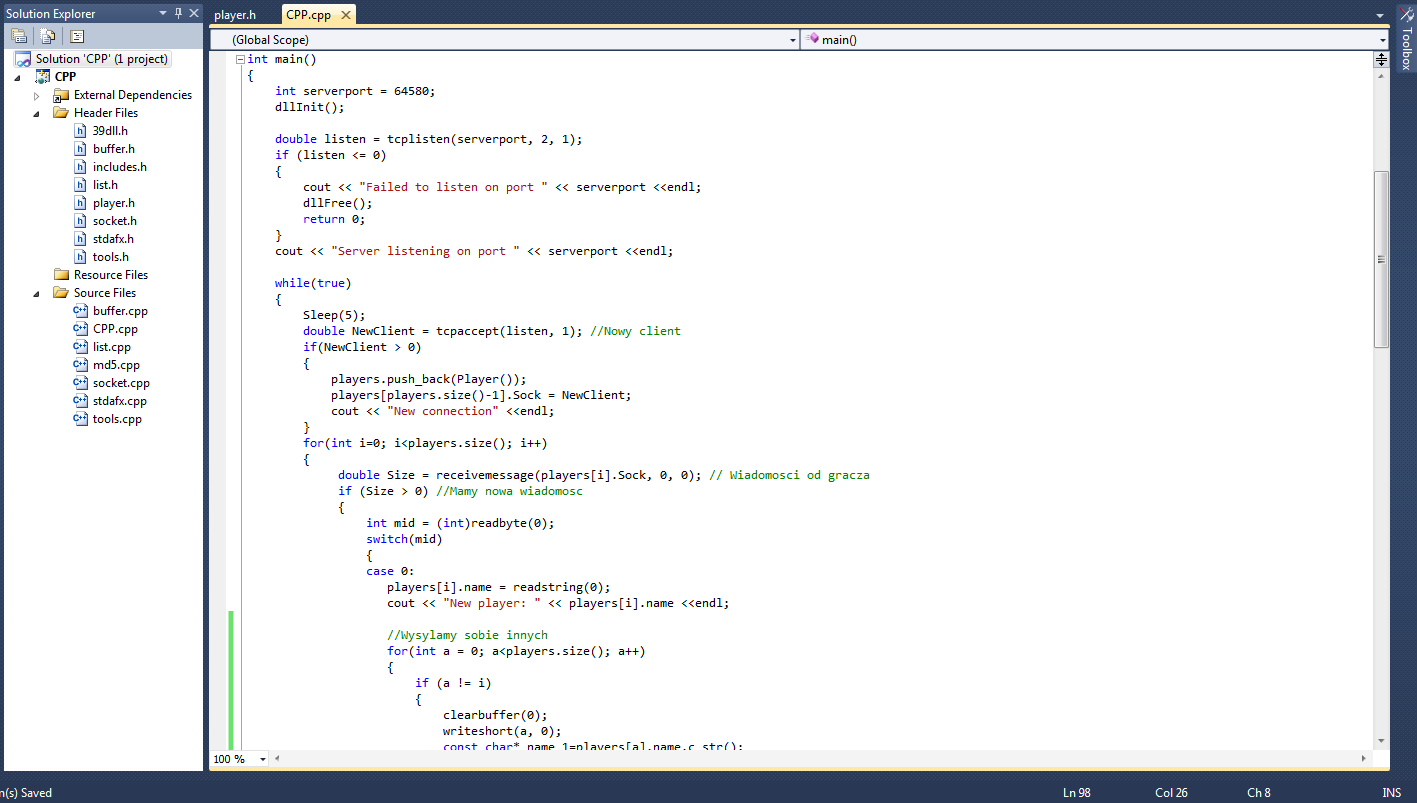Expand the External Dependencies node
The width and height of the screenshot is (1417, 803).
coord(37,95)
